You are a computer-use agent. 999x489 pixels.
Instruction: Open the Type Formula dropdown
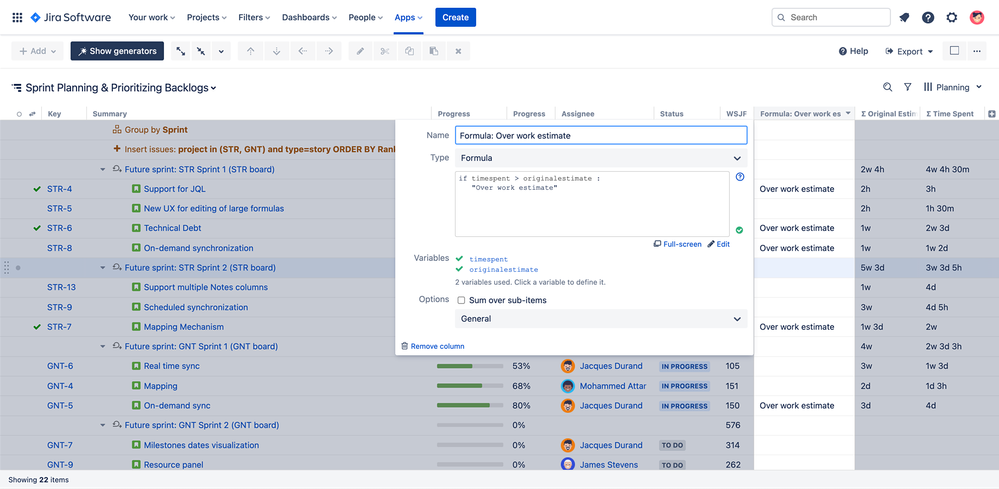[x=601, y=158]
